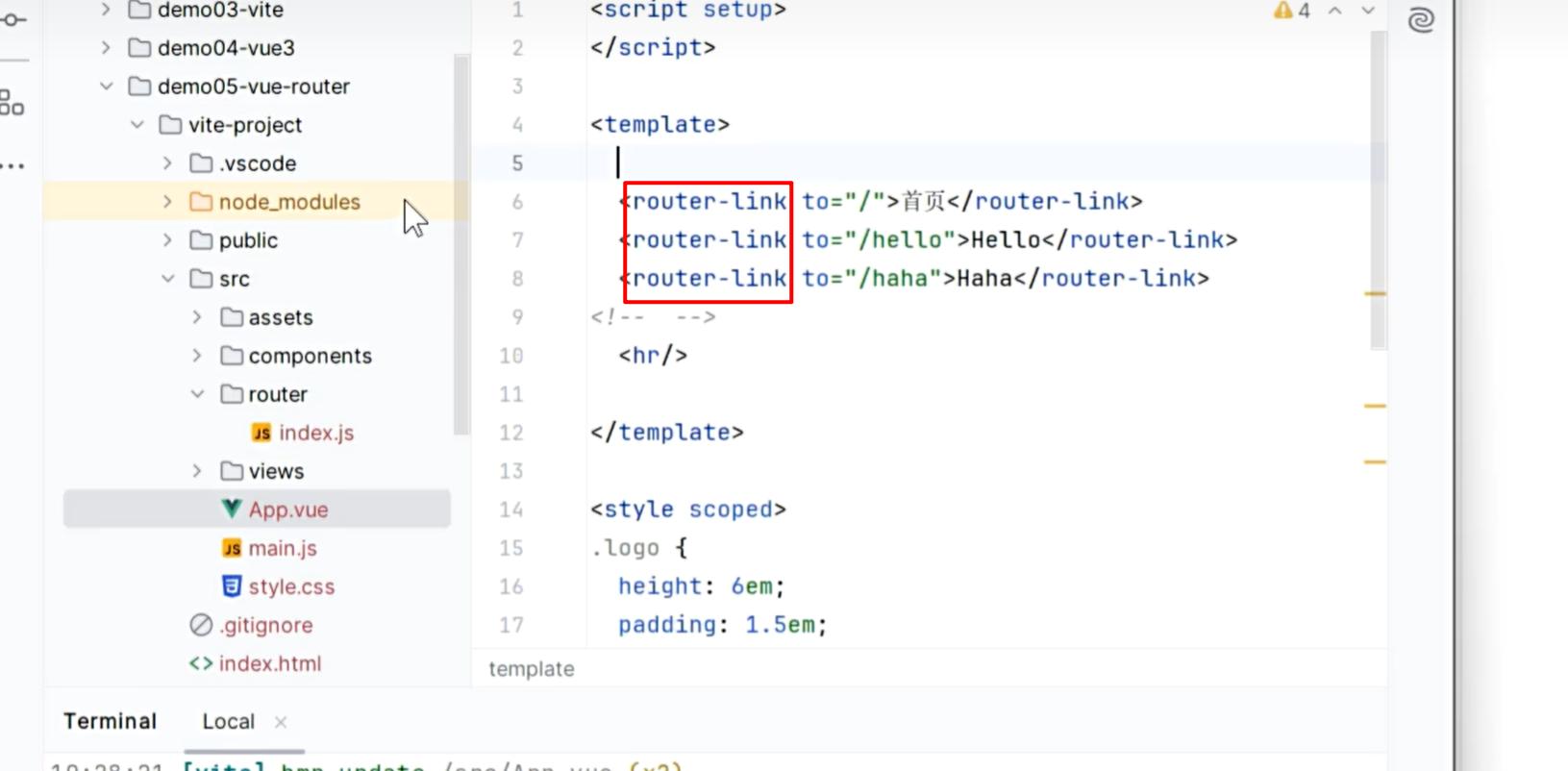
Task: Jump to the top warning stripe marker
Action: point(1376,293)
